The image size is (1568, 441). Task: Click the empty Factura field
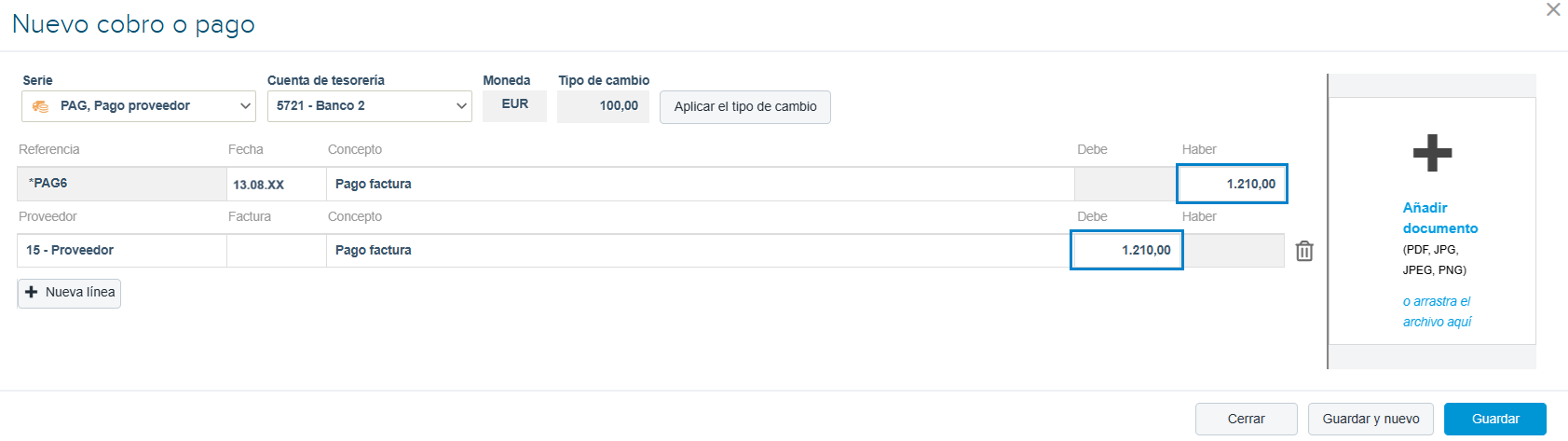point(277,251)
